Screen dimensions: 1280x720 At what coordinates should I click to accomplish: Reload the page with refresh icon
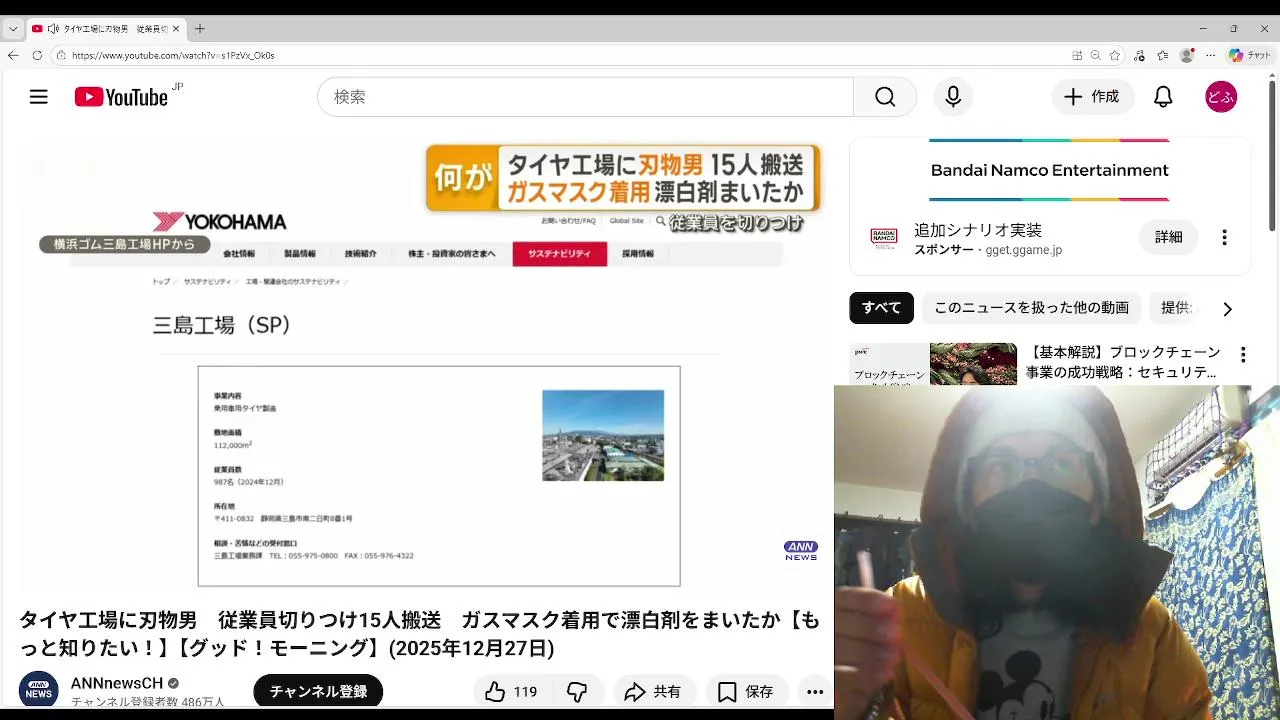[37, 55]
